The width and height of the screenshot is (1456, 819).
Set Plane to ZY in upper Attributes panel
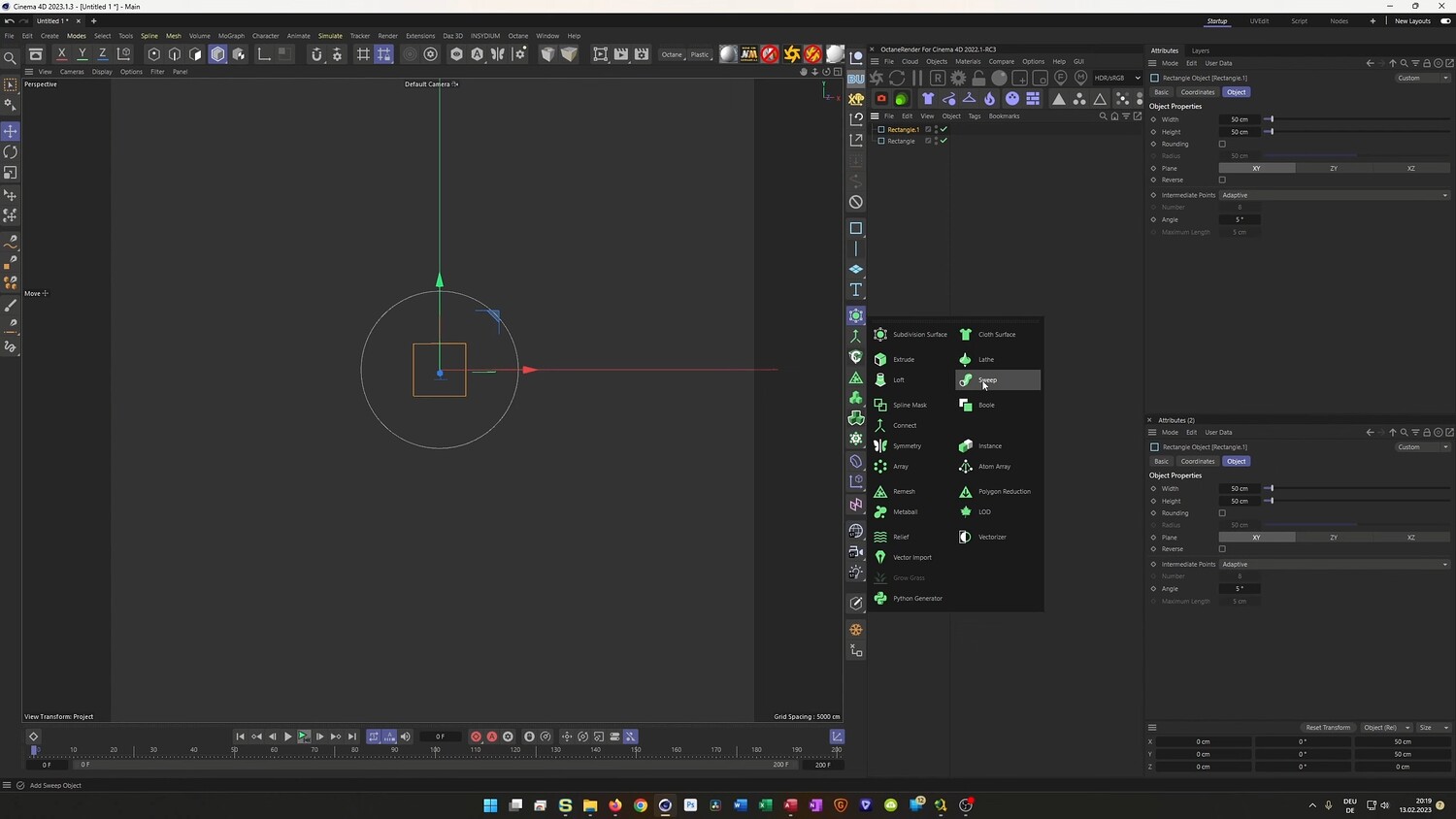coord(1334,168)
